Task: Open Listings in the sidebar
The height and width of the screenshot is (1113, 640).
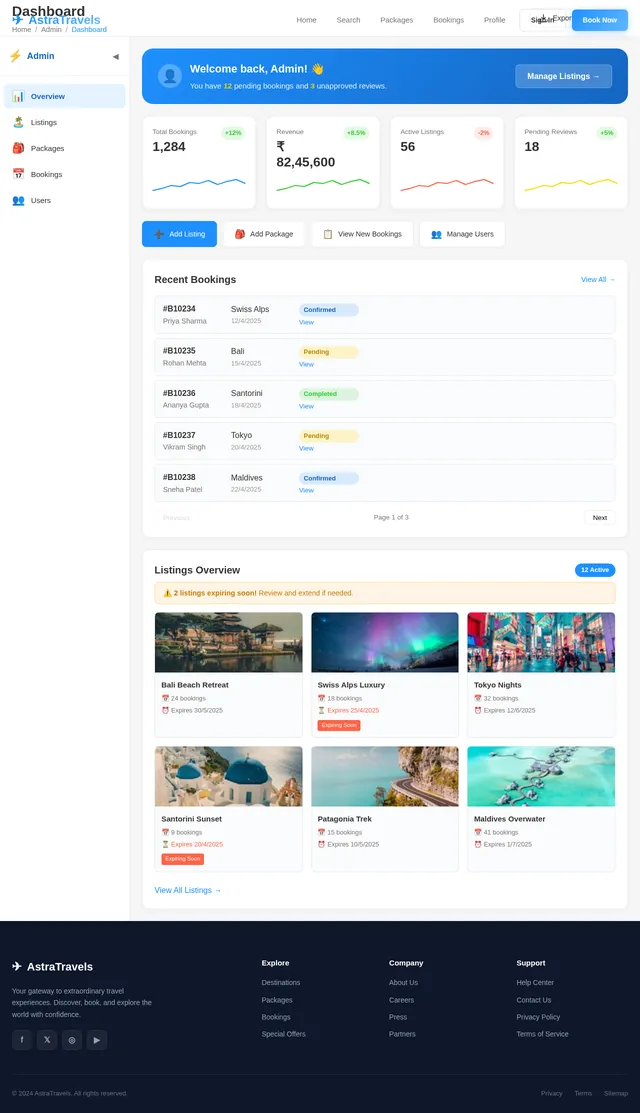Action: point(65,122)
